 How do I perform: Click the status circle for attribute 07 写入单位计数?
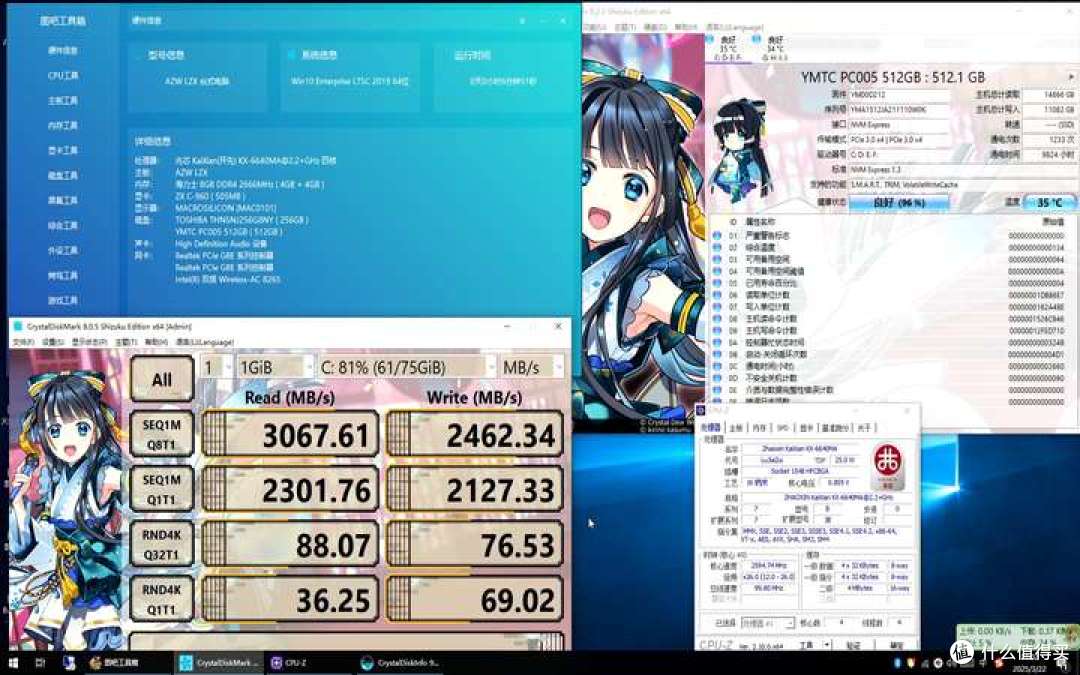pyautogui.click(x=717, y=307)
